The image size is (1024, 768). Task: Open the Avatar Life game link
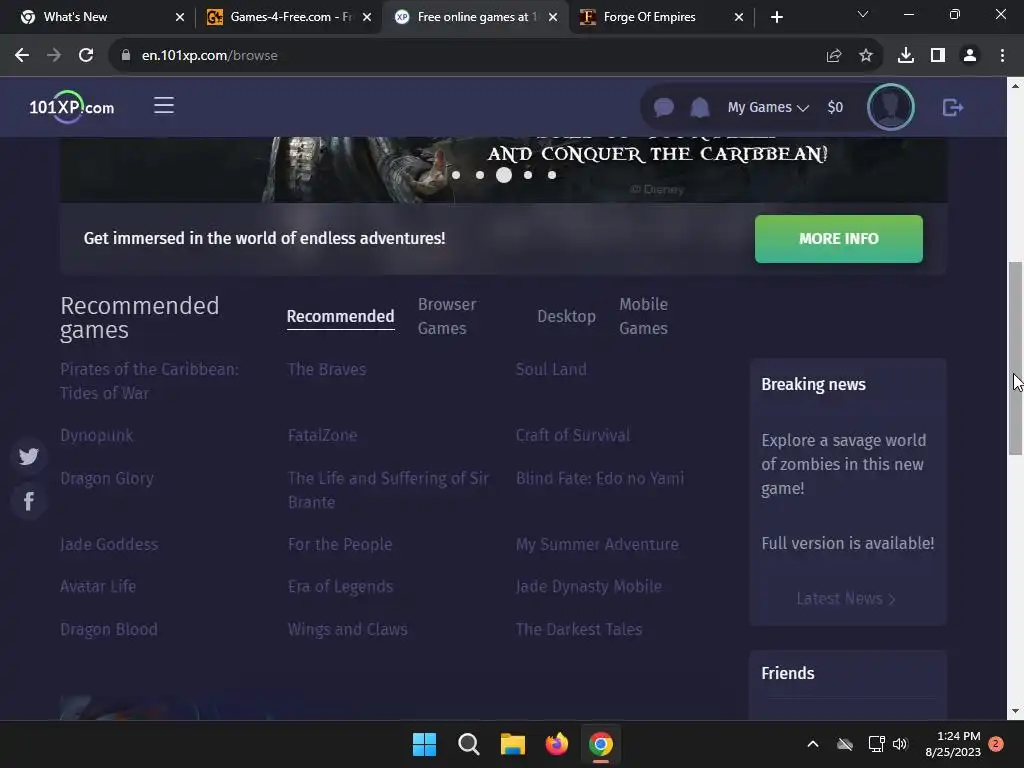(98, 586)
